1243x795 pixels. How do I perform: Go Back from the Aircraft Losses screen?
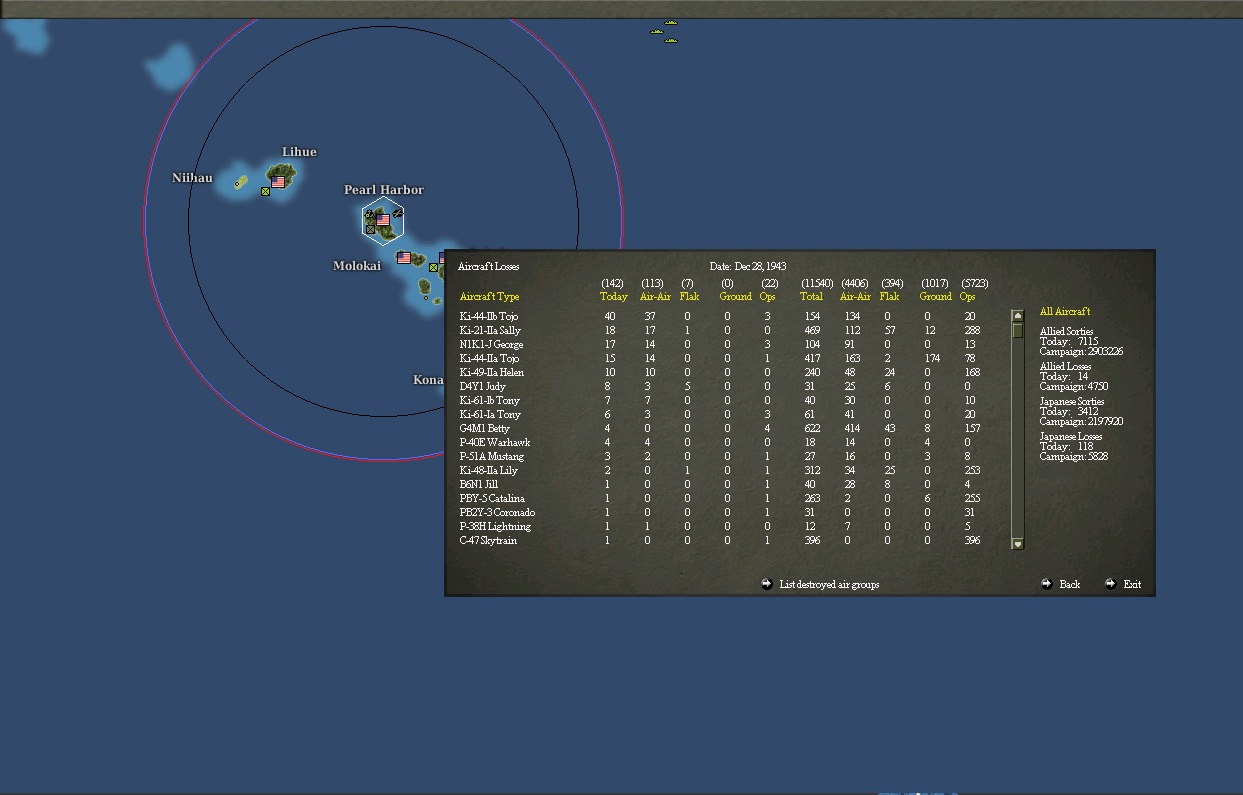pos(1070,584)
